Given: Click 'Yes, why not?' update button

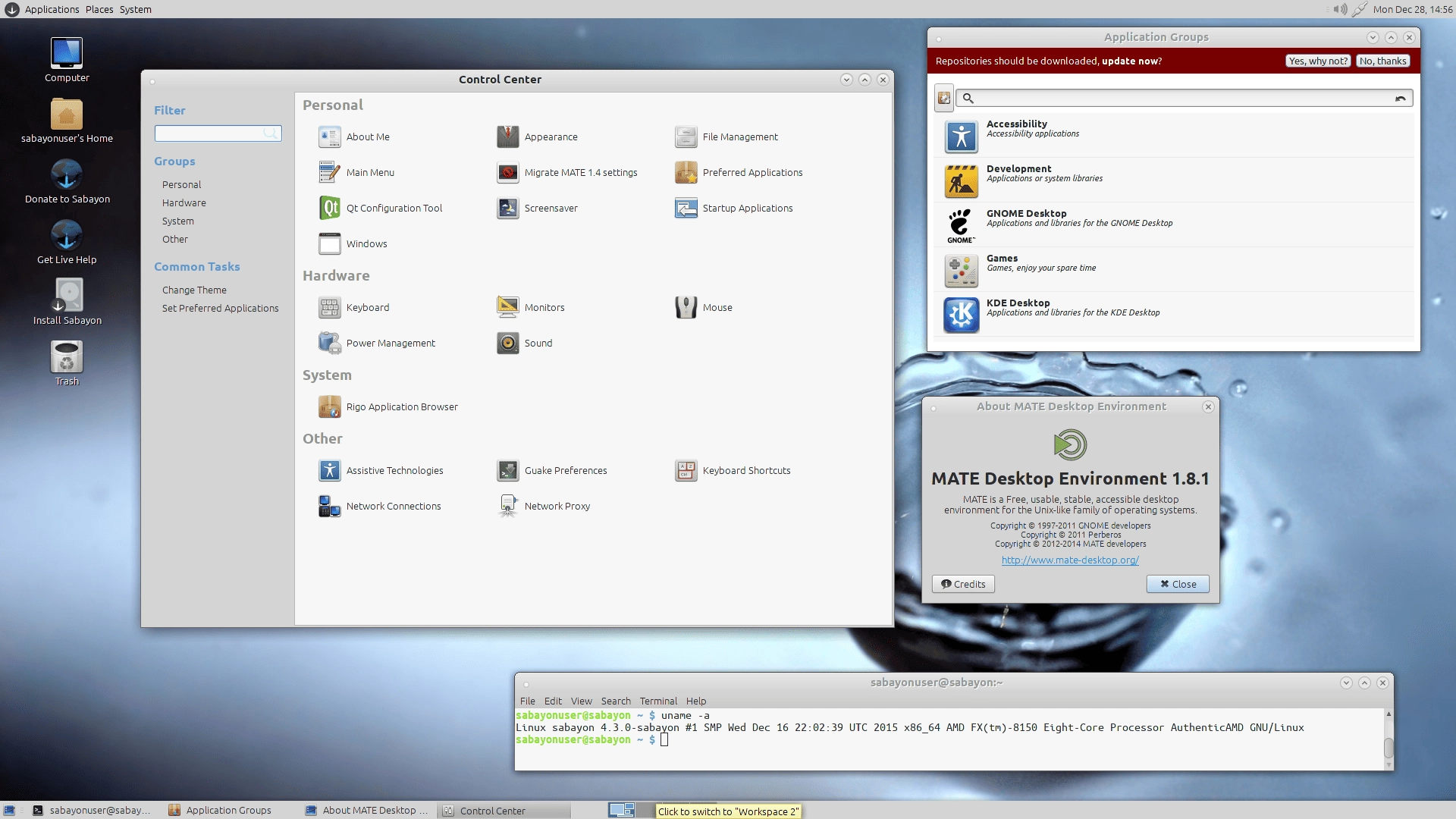Looking at the screenshot, I should pyautogui.click(x=1318, y=61).
